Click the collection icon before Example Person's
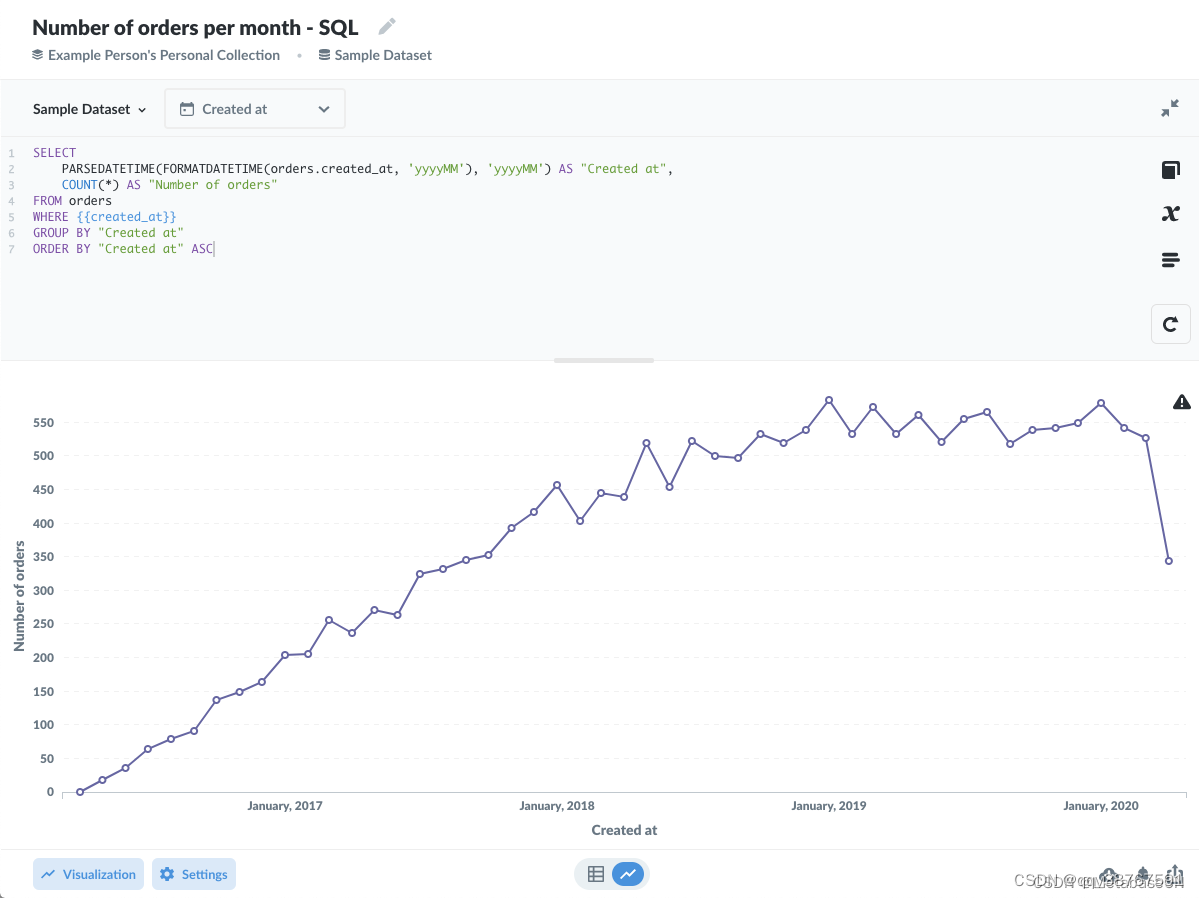This screenshot has width=1199, height=898. tap(37, 55)
